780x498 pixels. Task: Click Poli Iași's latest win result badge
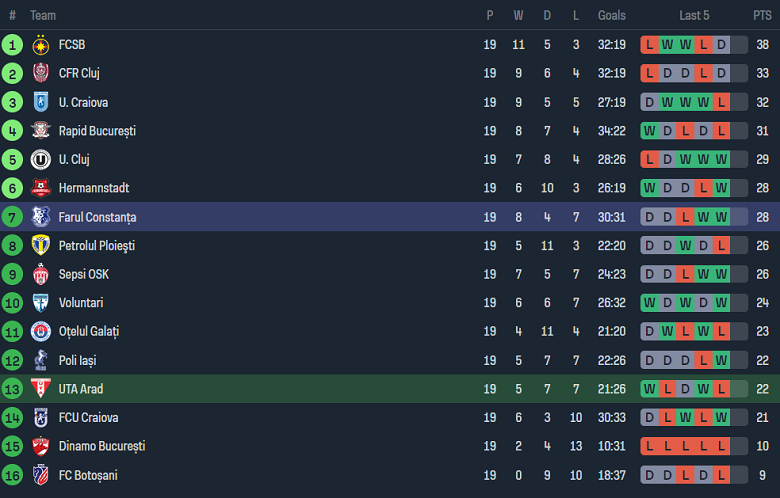click(x=721, y=360)
